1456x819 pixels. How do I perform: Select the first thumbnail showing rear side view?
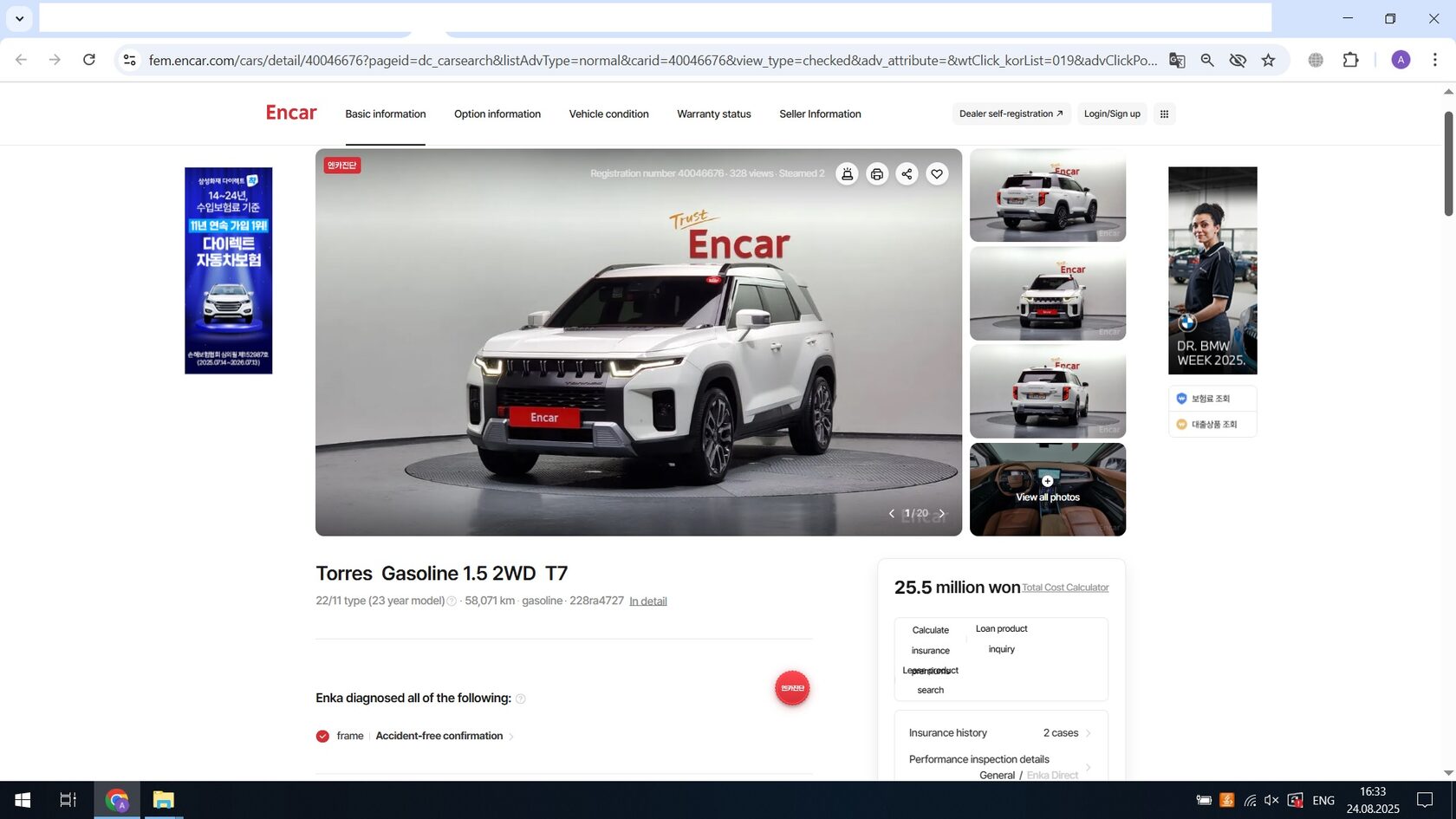(1048, 195)
